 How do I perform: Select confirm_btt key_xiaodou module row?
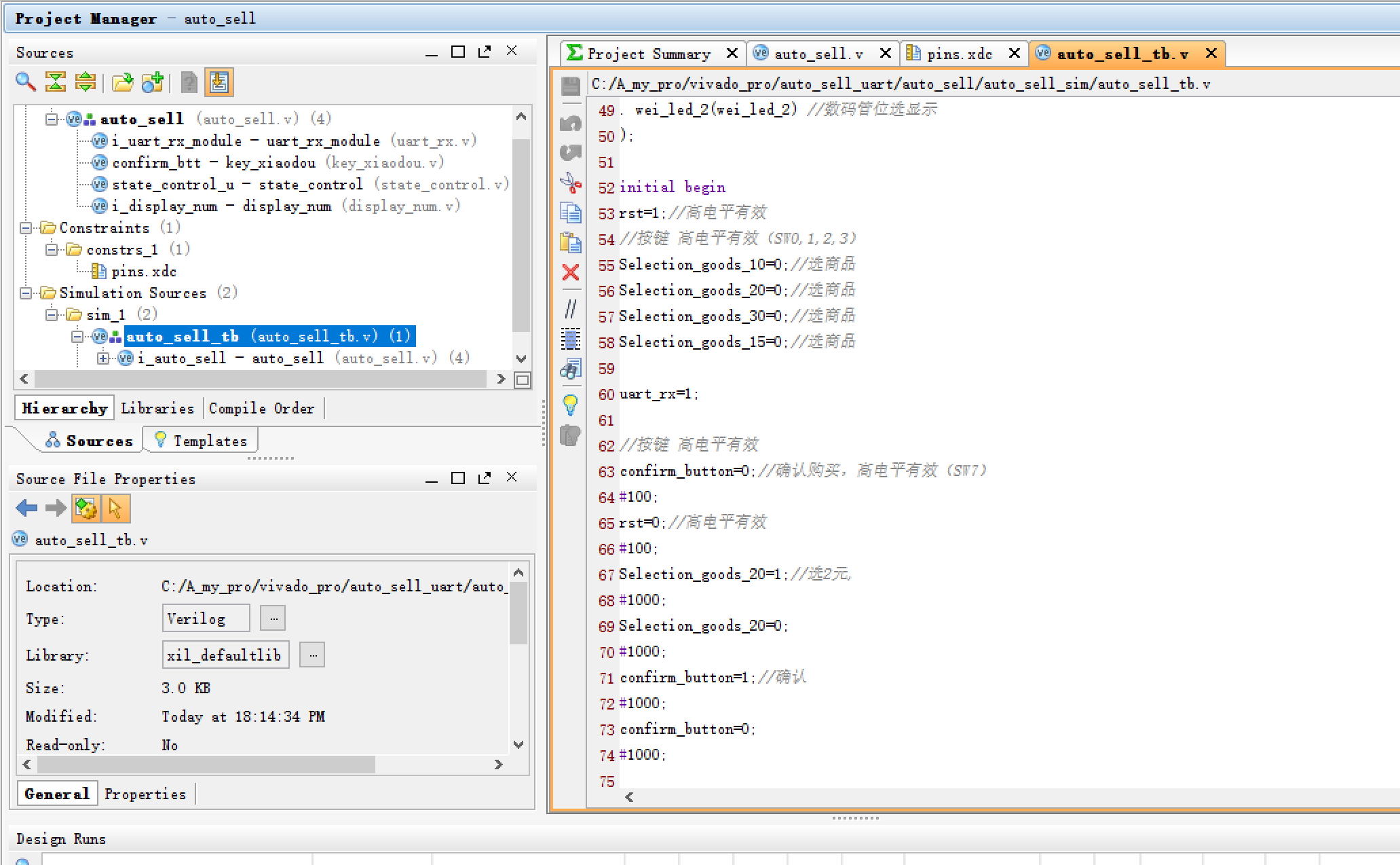tap(269, 163)
